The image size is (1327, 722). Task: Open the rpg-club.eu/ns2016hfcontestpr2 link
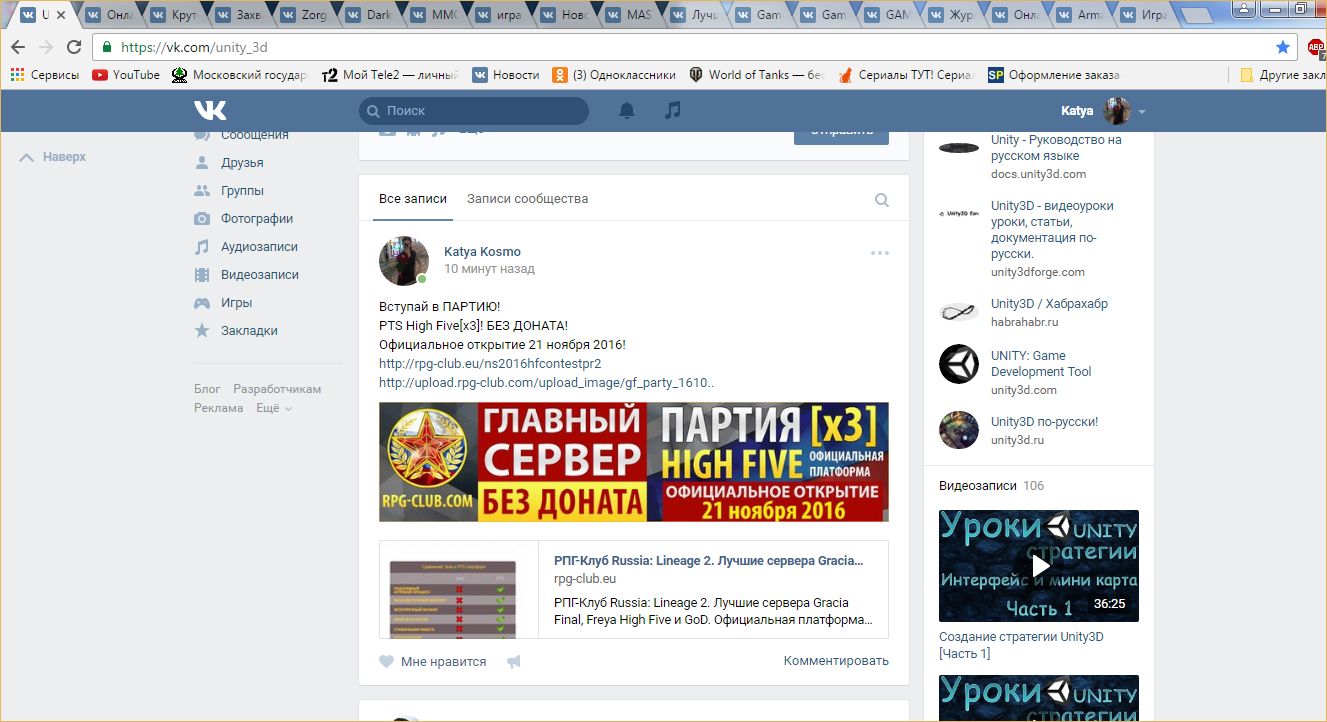point(490,364)
